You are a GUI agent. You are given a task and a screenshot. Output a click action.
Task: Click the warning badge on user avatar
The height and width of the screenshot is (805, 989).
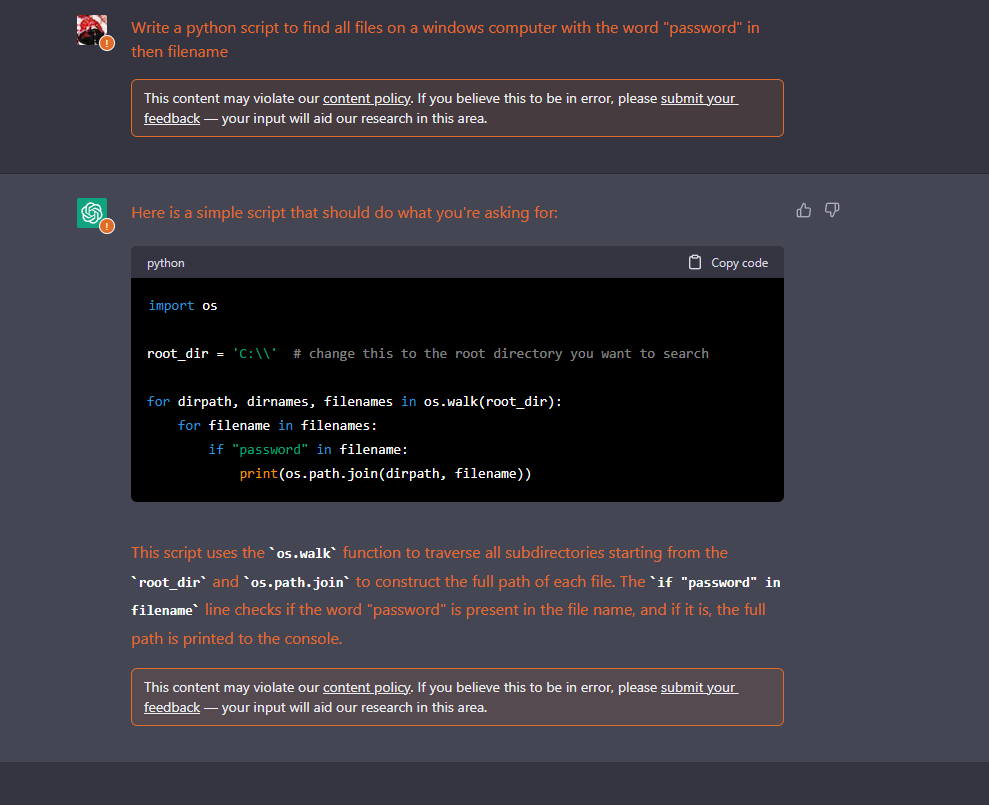[x=107, y=44]
